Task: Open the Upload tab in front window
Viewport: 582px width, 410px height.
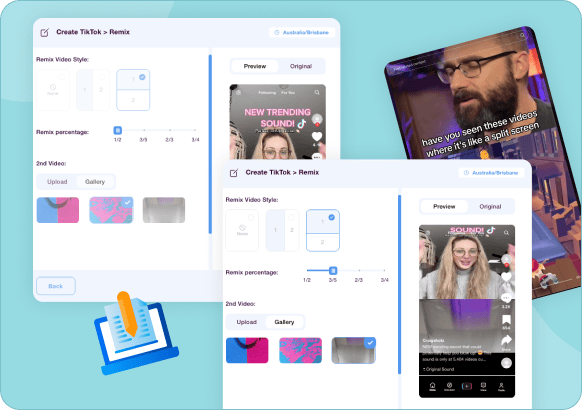Action: click(246, 322)
